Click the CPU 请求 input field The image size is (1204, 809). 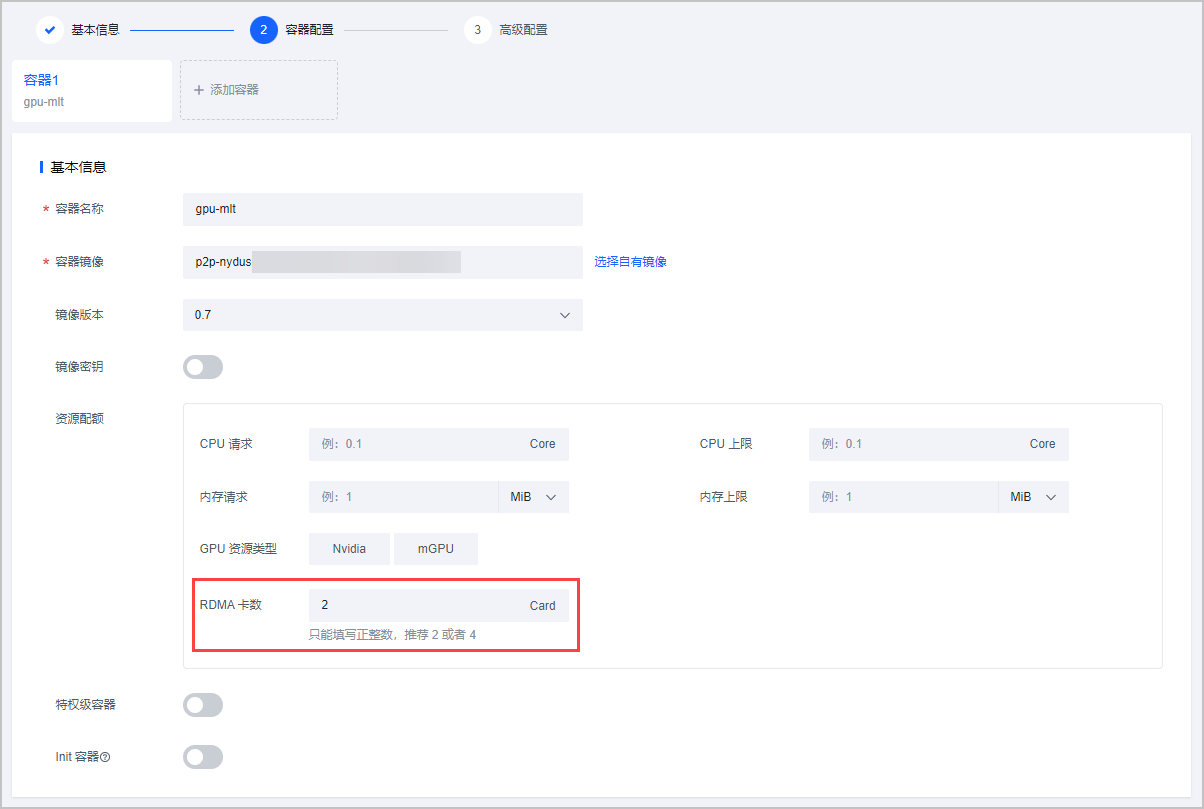(438, 444)
